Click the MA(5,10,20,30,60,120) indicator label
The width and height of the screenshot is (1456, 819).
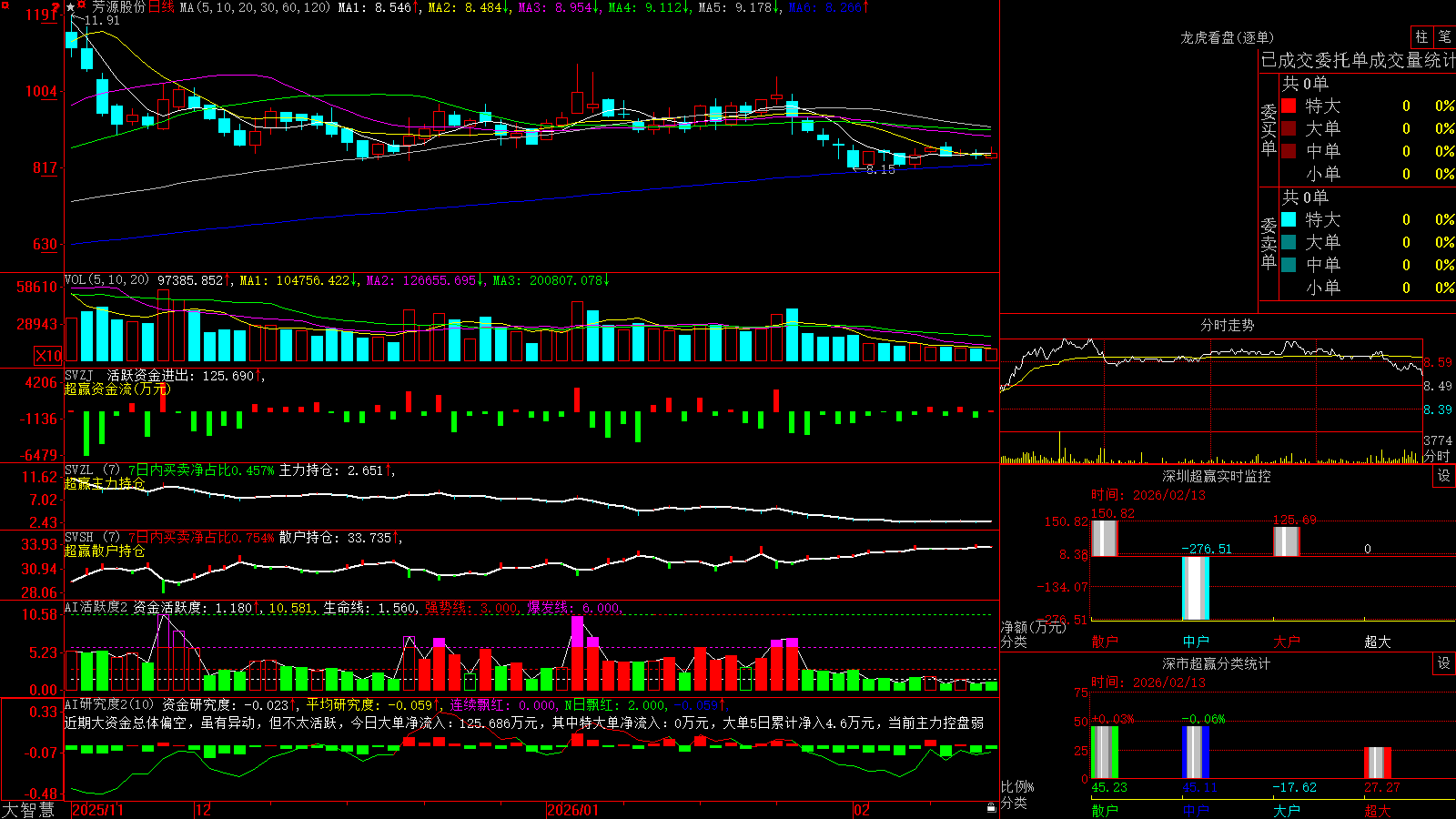256,7
